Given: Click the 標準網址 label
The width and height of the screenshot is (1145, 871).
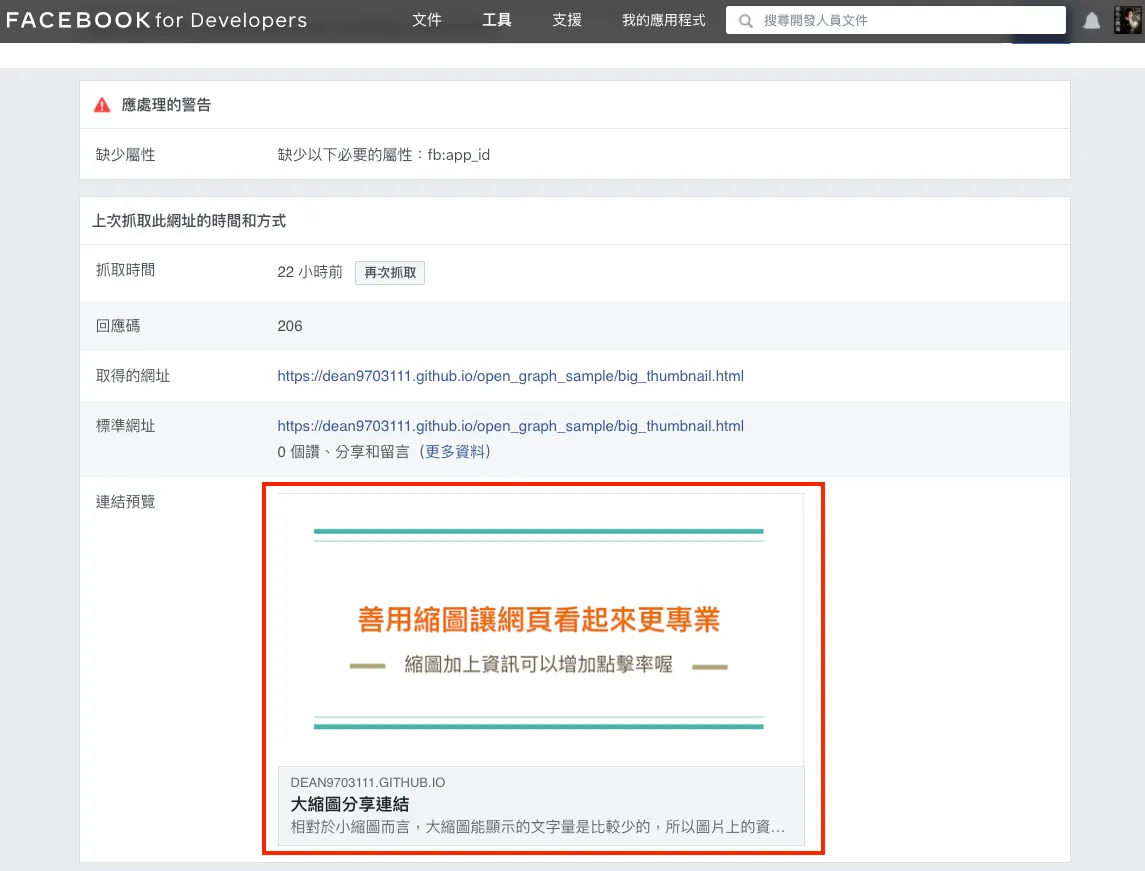Looking at the screenshot, I should (x=126, y=426).
